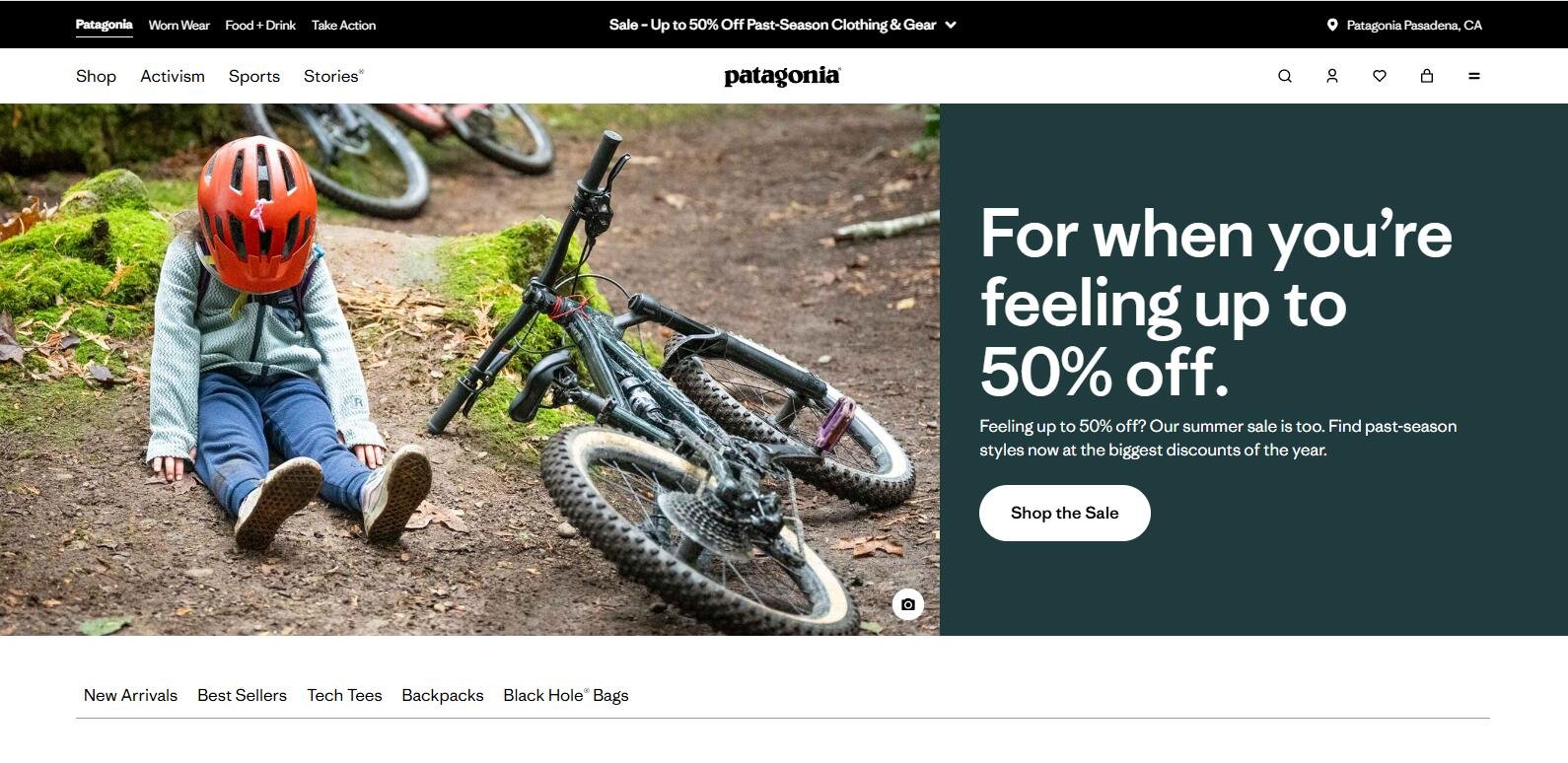The image size is (1568, 763).
Task: Open the wishlist heart icon
Action: click(x=1380, y=76)
